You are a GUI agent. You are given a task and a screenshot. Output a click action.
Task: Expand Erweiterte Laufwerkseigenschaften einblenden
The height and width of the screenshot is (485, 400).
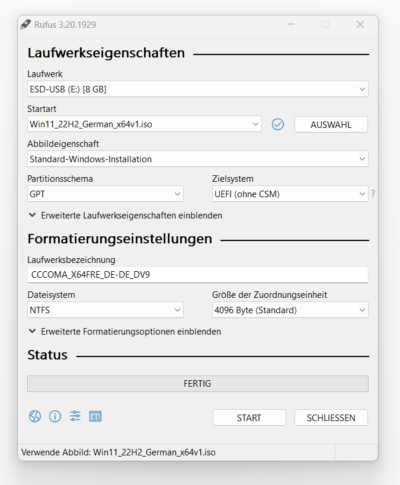(125, 215)
